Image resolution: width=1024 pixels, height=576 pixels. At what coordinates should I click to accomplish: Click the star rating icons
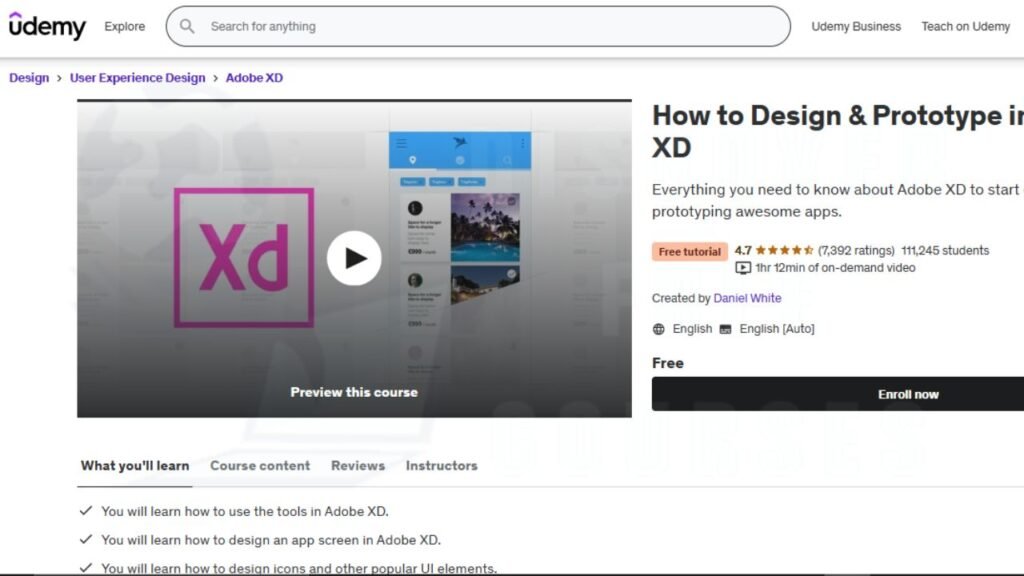[x=784, y=250]
